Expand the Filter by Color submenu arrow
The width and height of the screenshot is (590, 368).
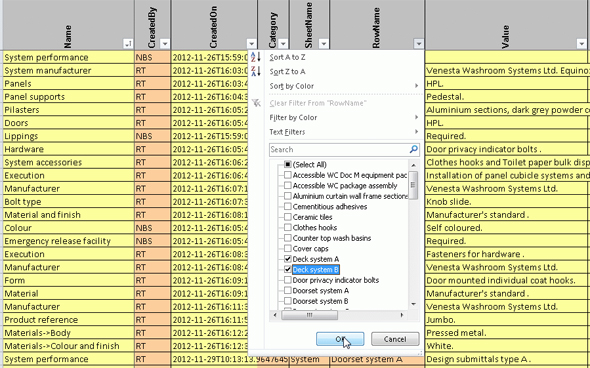tap(416, 117)
